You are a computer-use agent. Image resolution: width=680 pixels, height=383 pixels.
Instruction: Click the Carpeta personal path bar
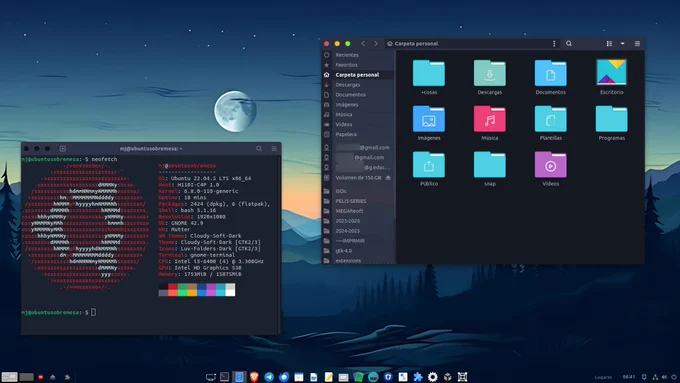[x=468, y=43]
